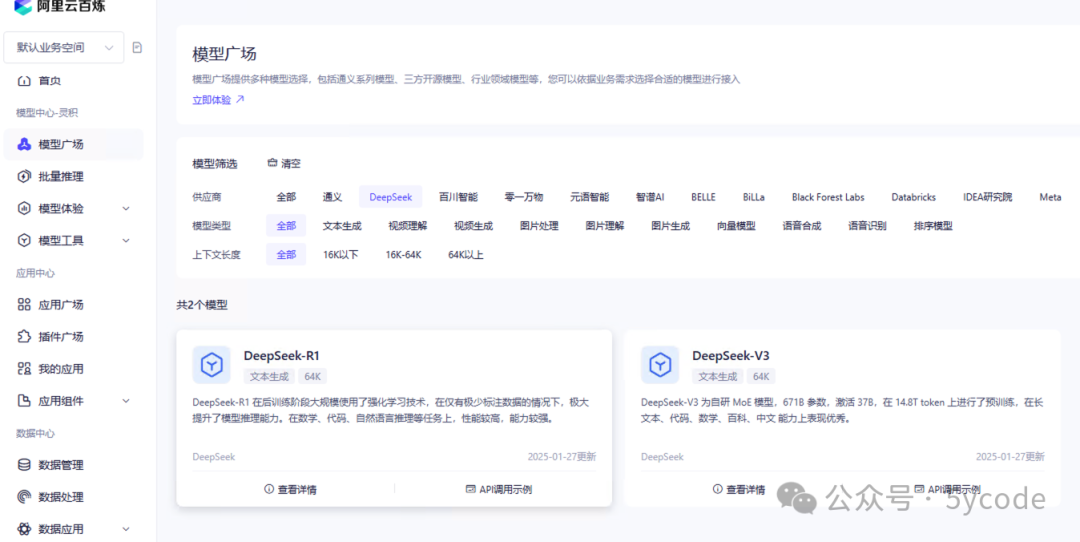Expand the 应用组件 chevron
The height and width of the screenshot is (542, 1080).
tap(126, 401)
